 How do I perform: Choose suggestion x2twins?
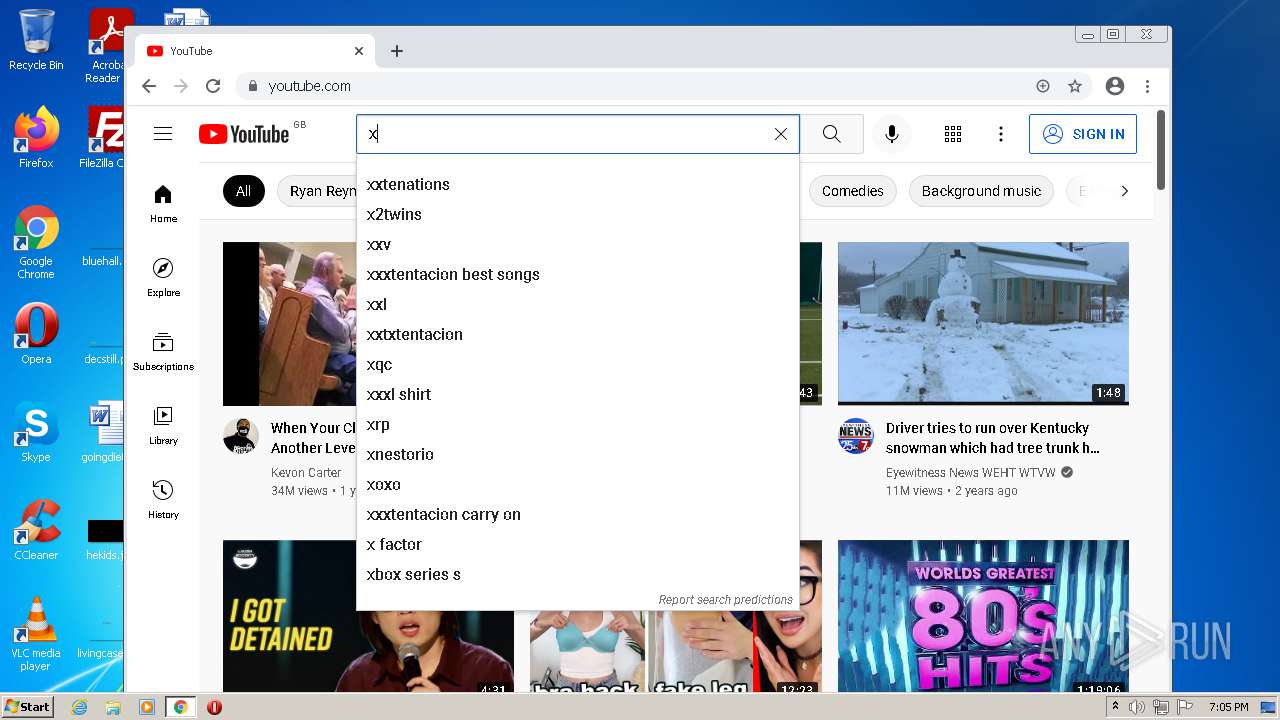point(578,214)
